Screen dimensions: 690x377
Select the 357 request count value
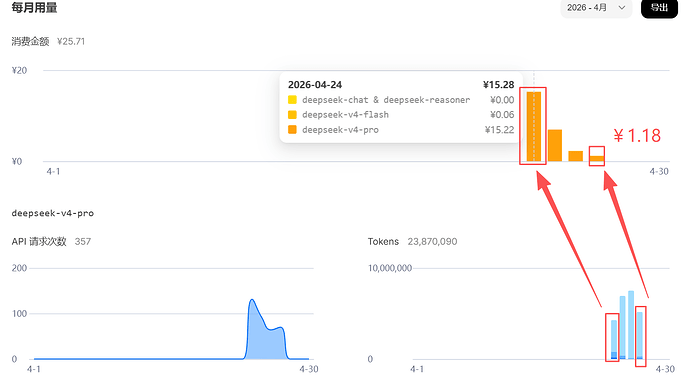[x=83, y=242]
